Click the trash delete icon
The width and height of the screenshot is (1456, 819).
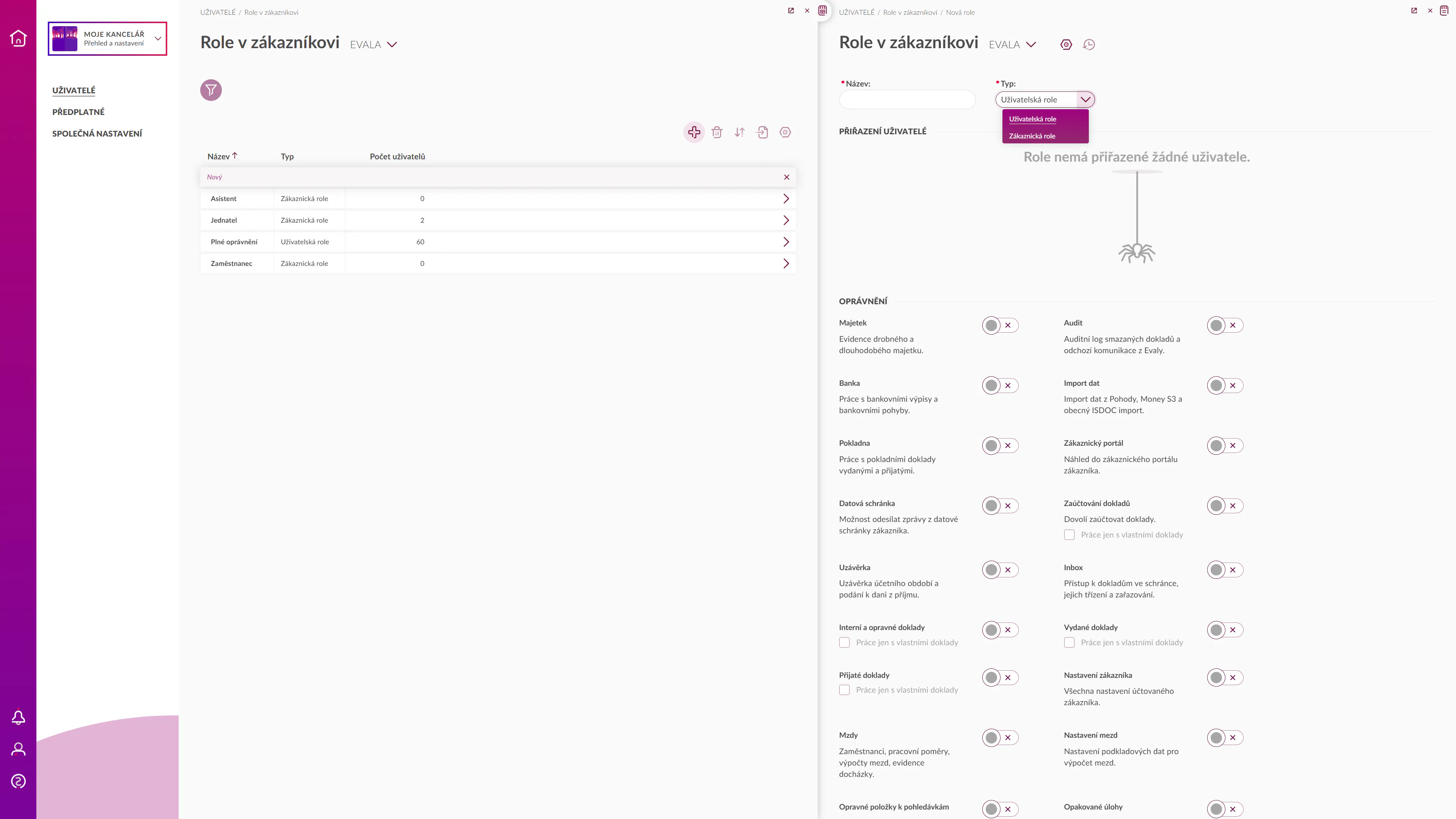[717, 132]
